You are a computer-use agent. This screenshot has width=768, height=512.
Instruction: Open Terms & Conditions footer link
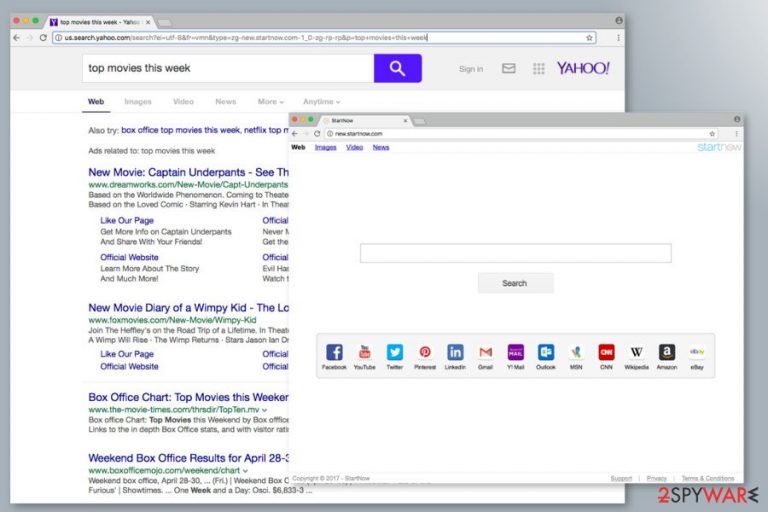(708, 478)
